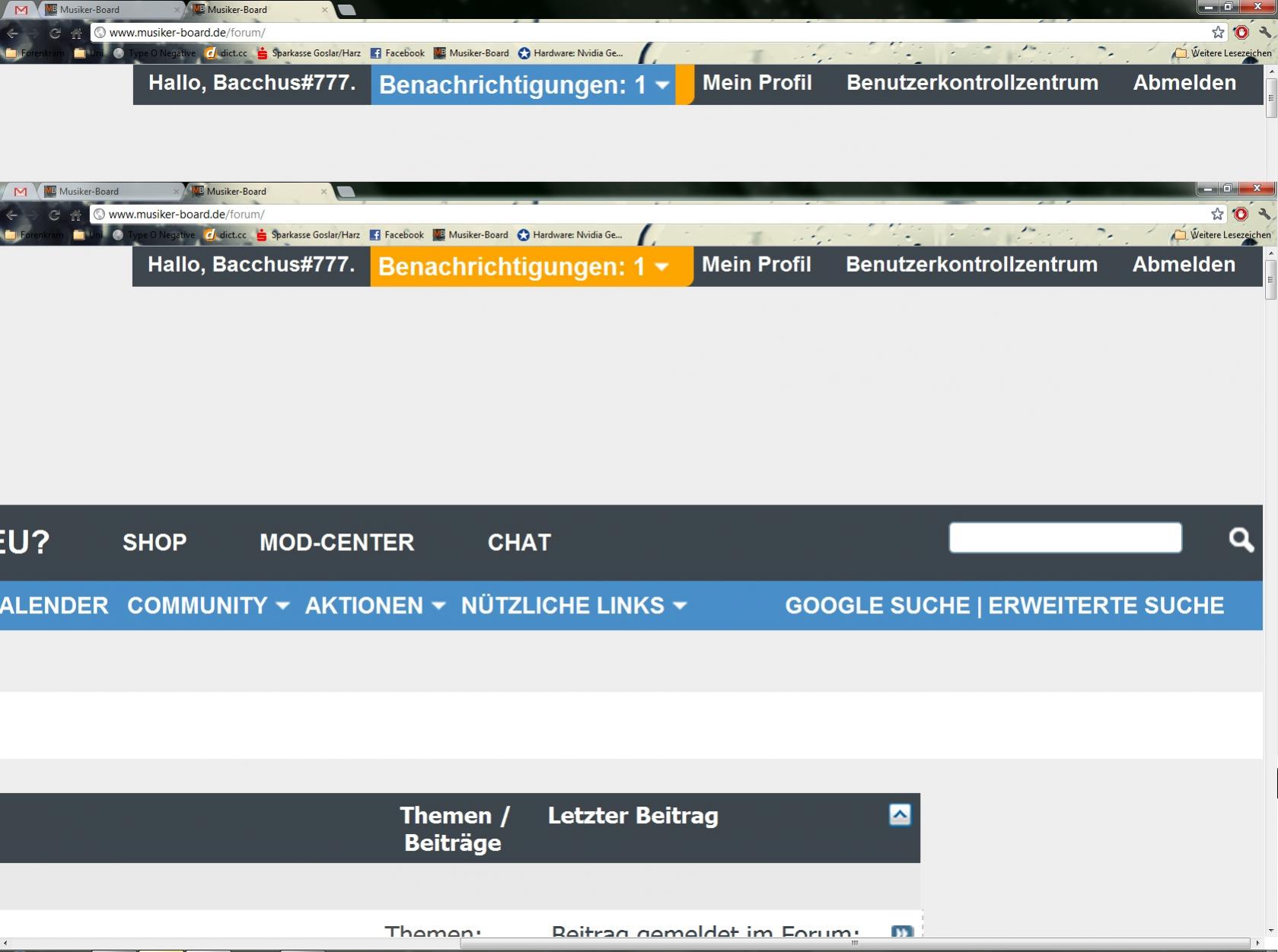The image size is (1278, 952).
Task: Click the lower browser's horizontal scrollbar thumb
Action: 855,944
